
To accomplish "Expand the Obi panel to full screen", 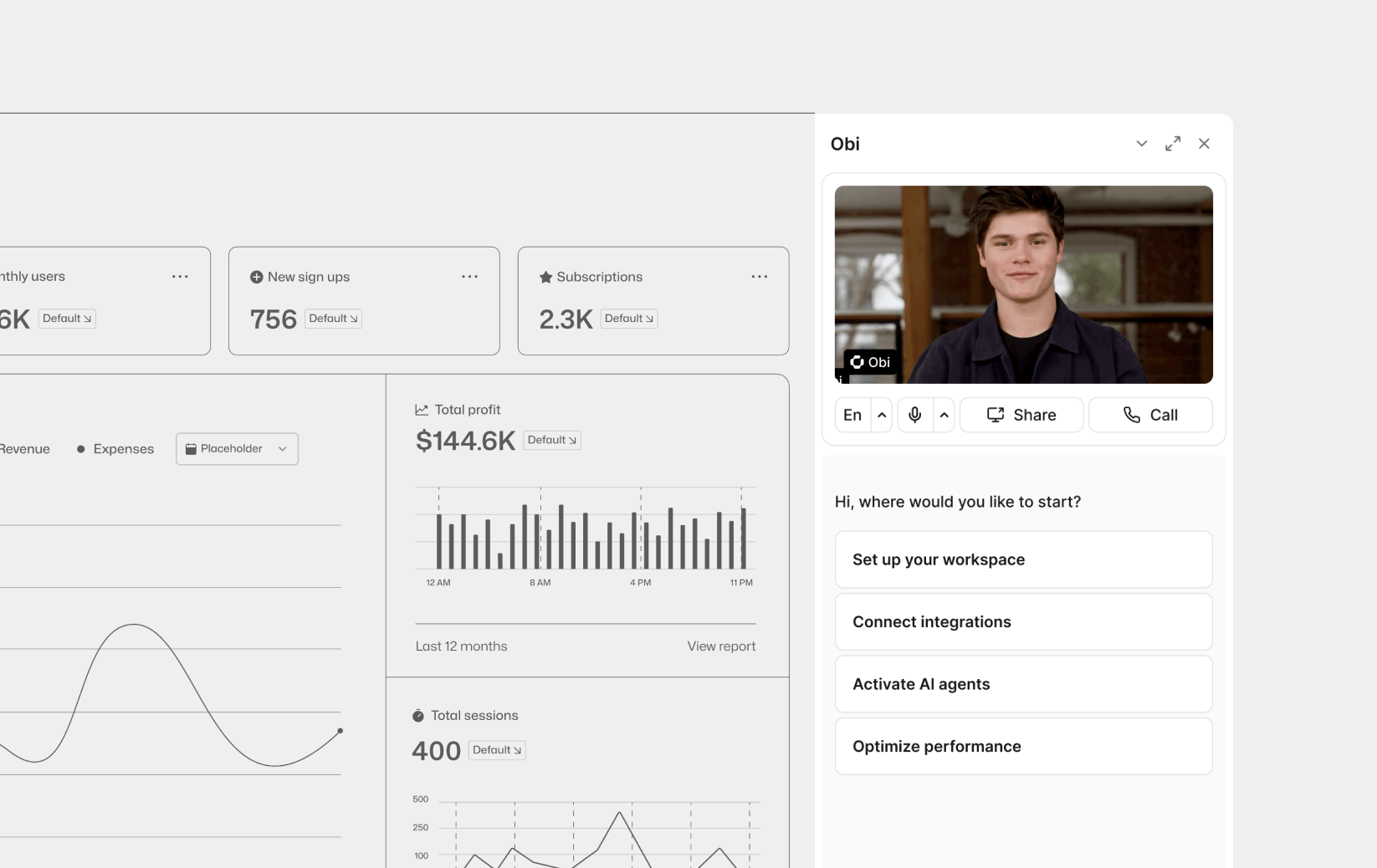I will click(x=1173, y=144).
